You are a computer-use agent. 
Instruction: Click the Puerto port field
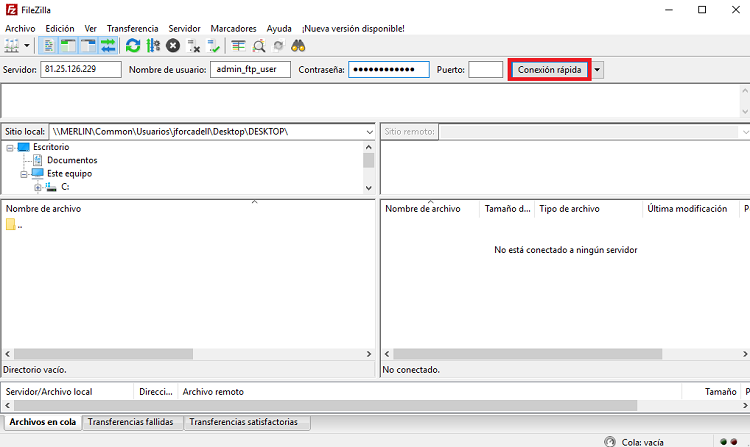point(485,69)
